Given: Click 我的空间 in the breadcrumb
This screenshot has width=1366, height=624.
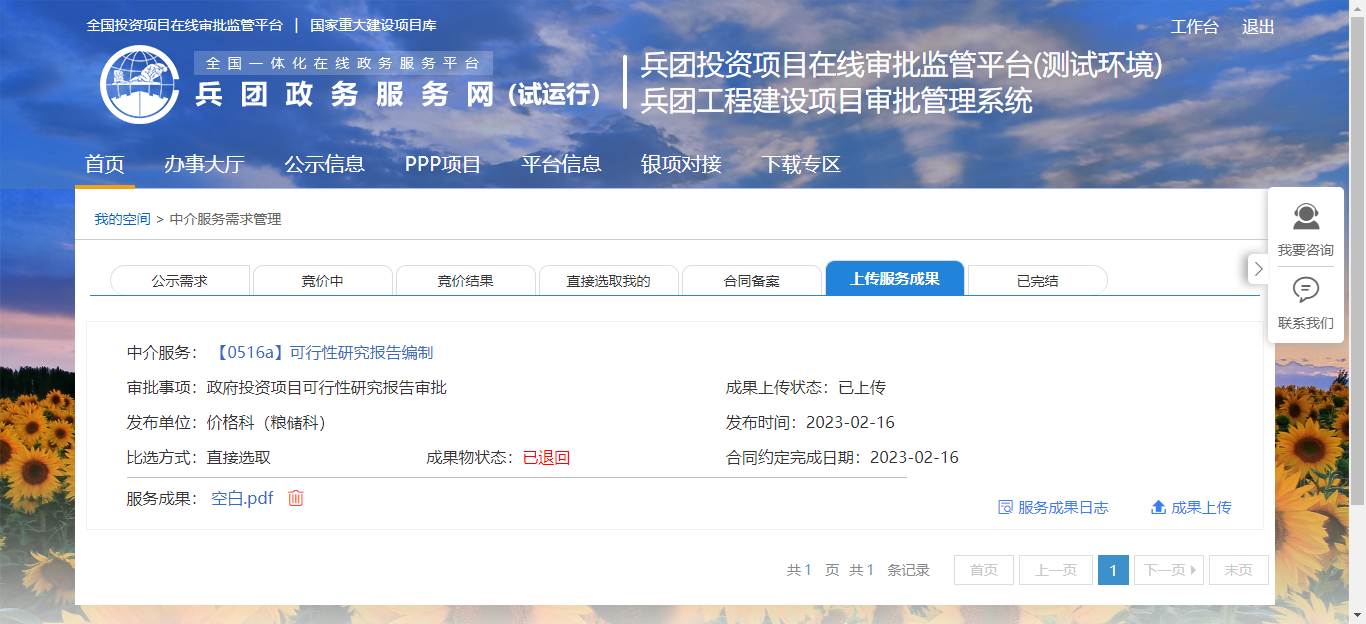Looking at the screenshot, I should pos(122,219).
